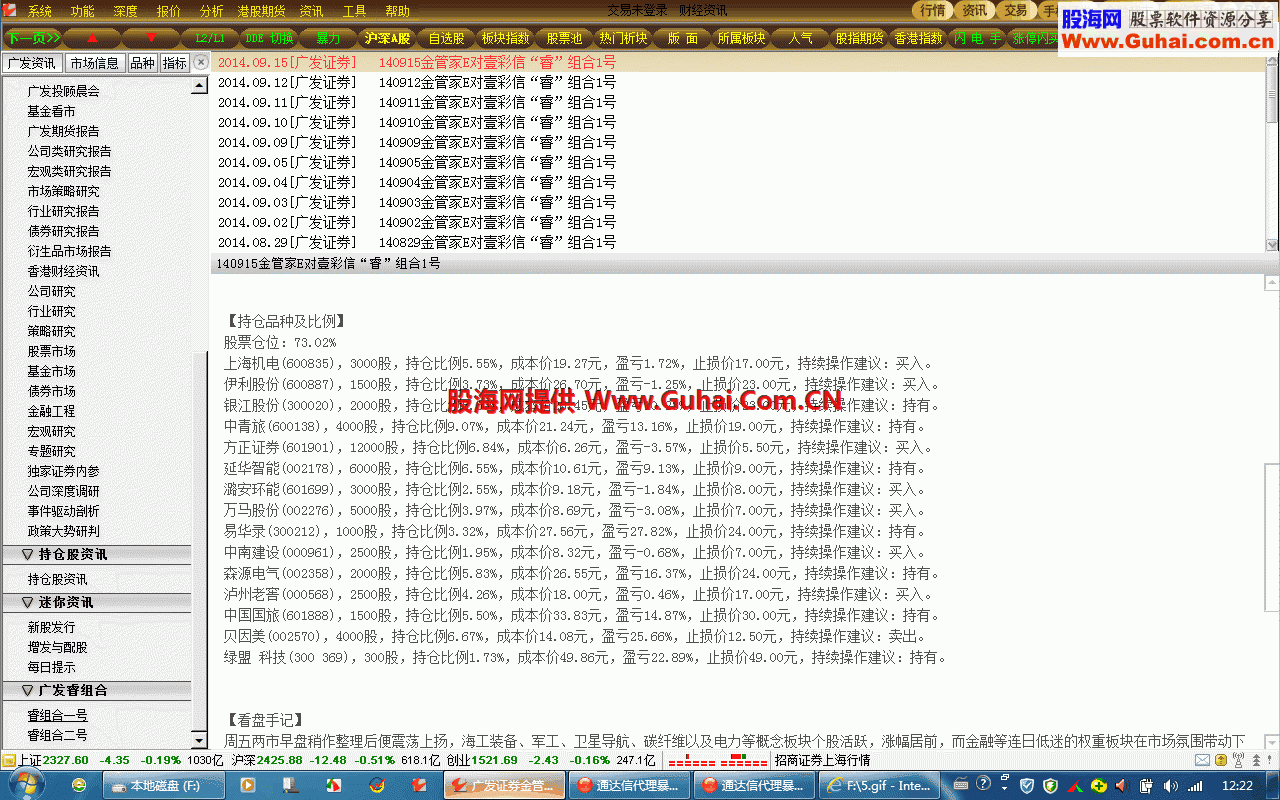Image resolution: width=1280 pixels, height=800 pixels.
Task: Click the taskbar clock 12:22
Action: (1237, 786)
